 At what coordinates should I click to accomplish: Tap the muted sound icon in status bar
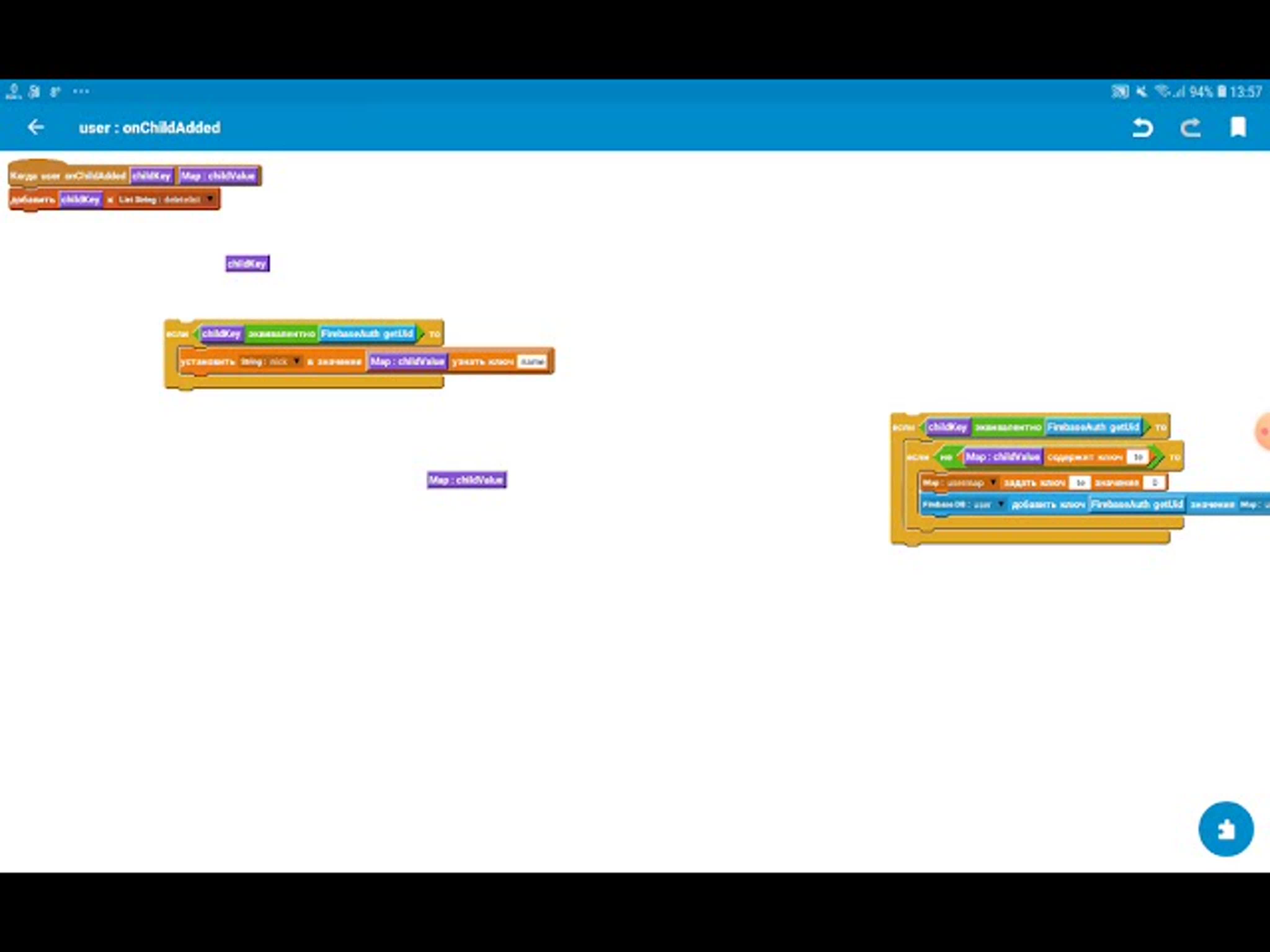click(1141, 91)
